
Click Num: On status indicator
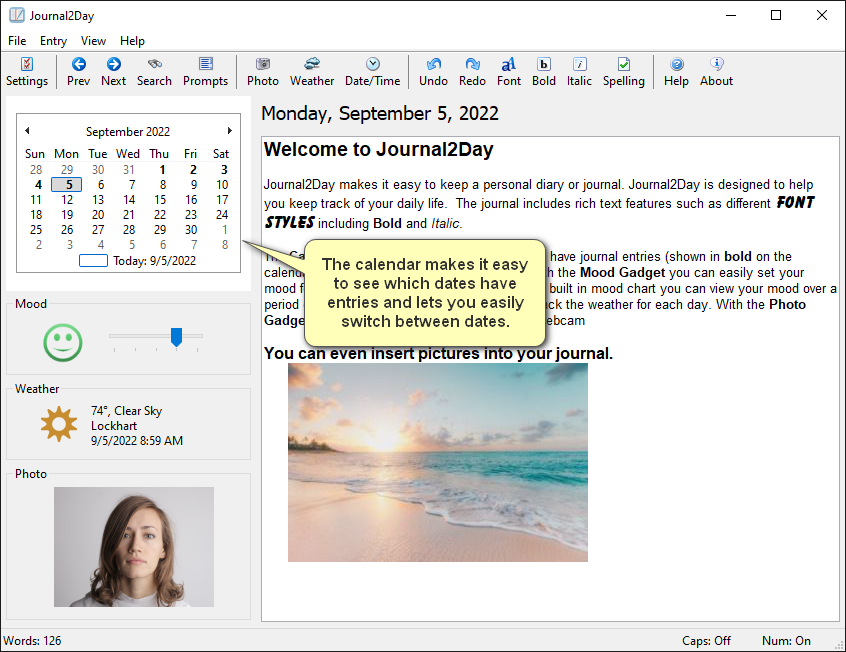[x=786, y=641]
